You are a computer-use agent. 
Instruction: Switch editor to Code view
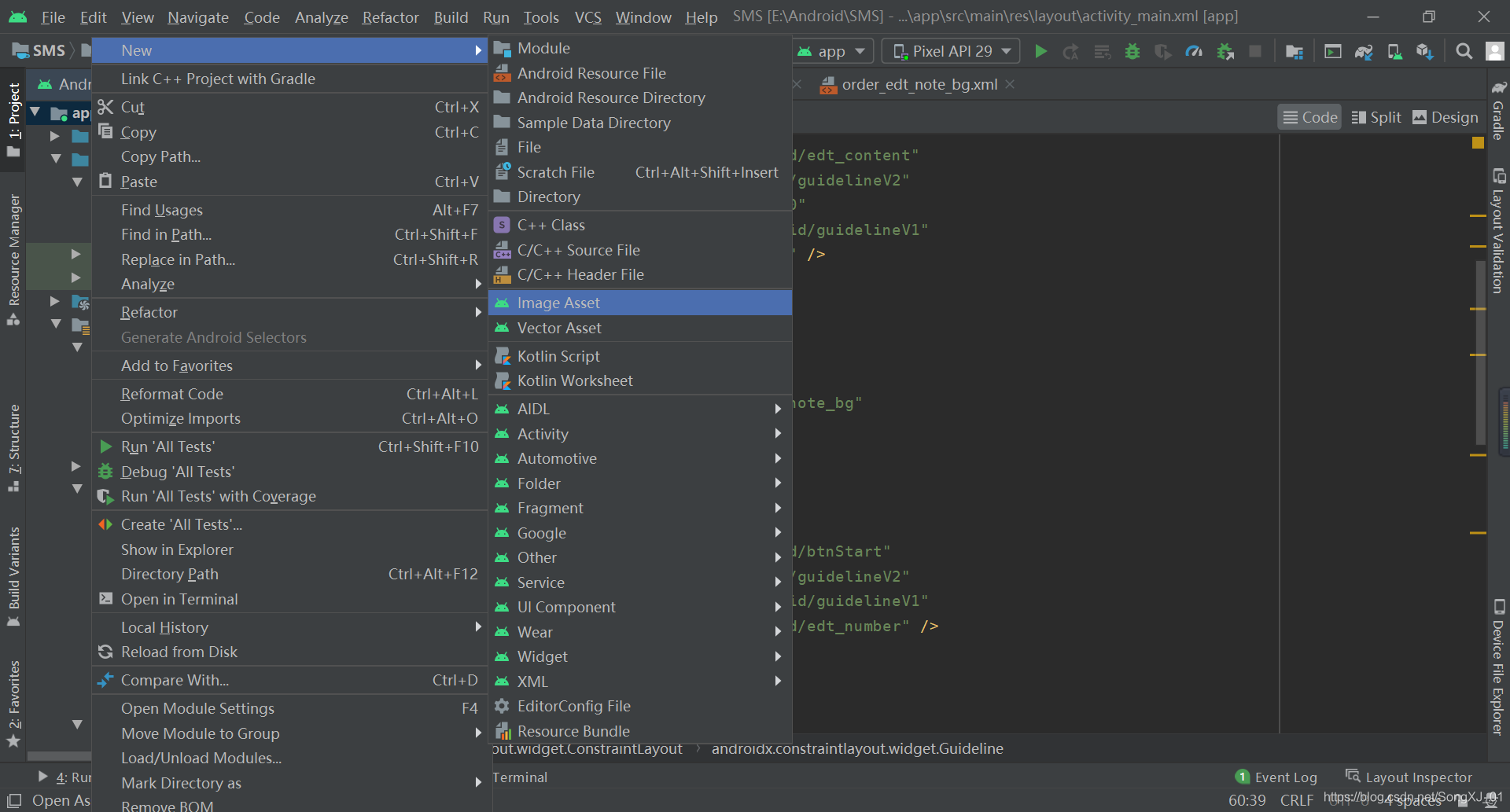click(1309, 117)
